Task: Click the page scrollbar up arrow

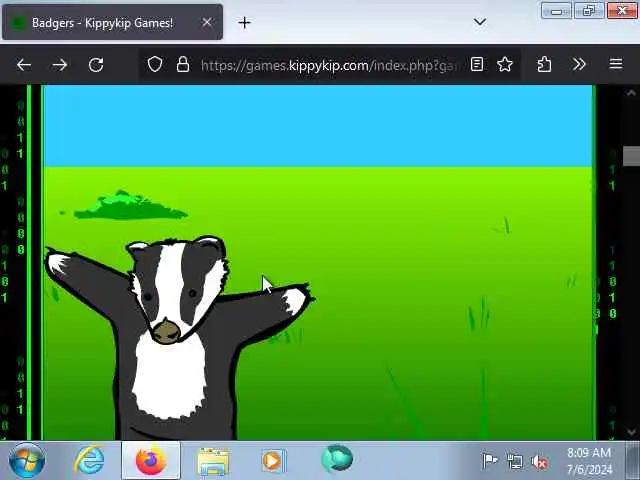Action: (x=631, y=93)
